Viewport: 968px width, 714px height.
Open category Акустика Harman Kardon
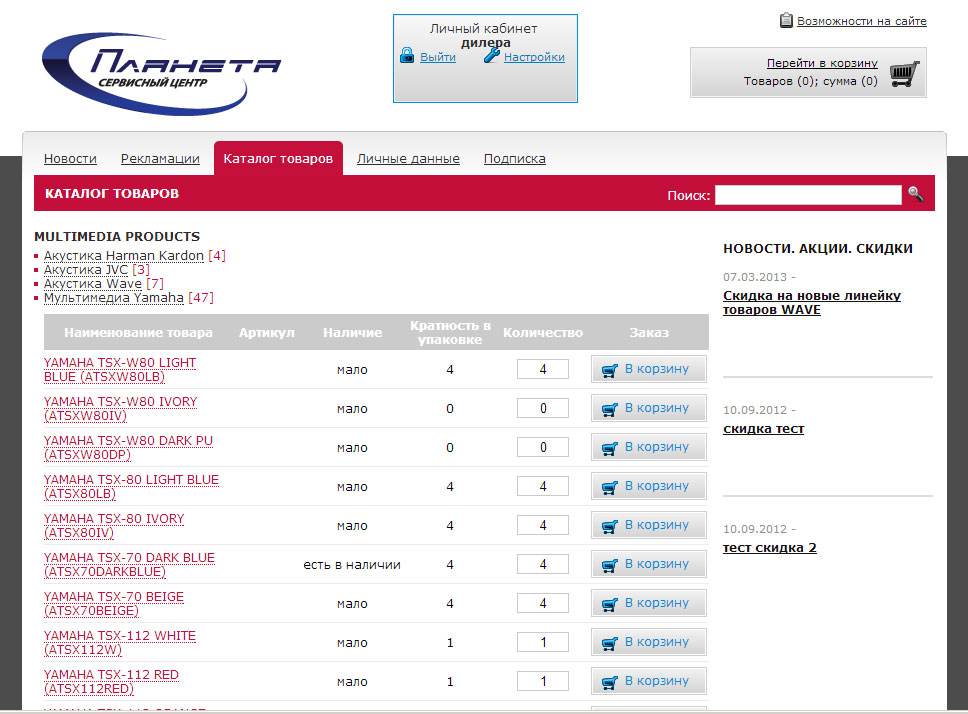tap(123, 255)
